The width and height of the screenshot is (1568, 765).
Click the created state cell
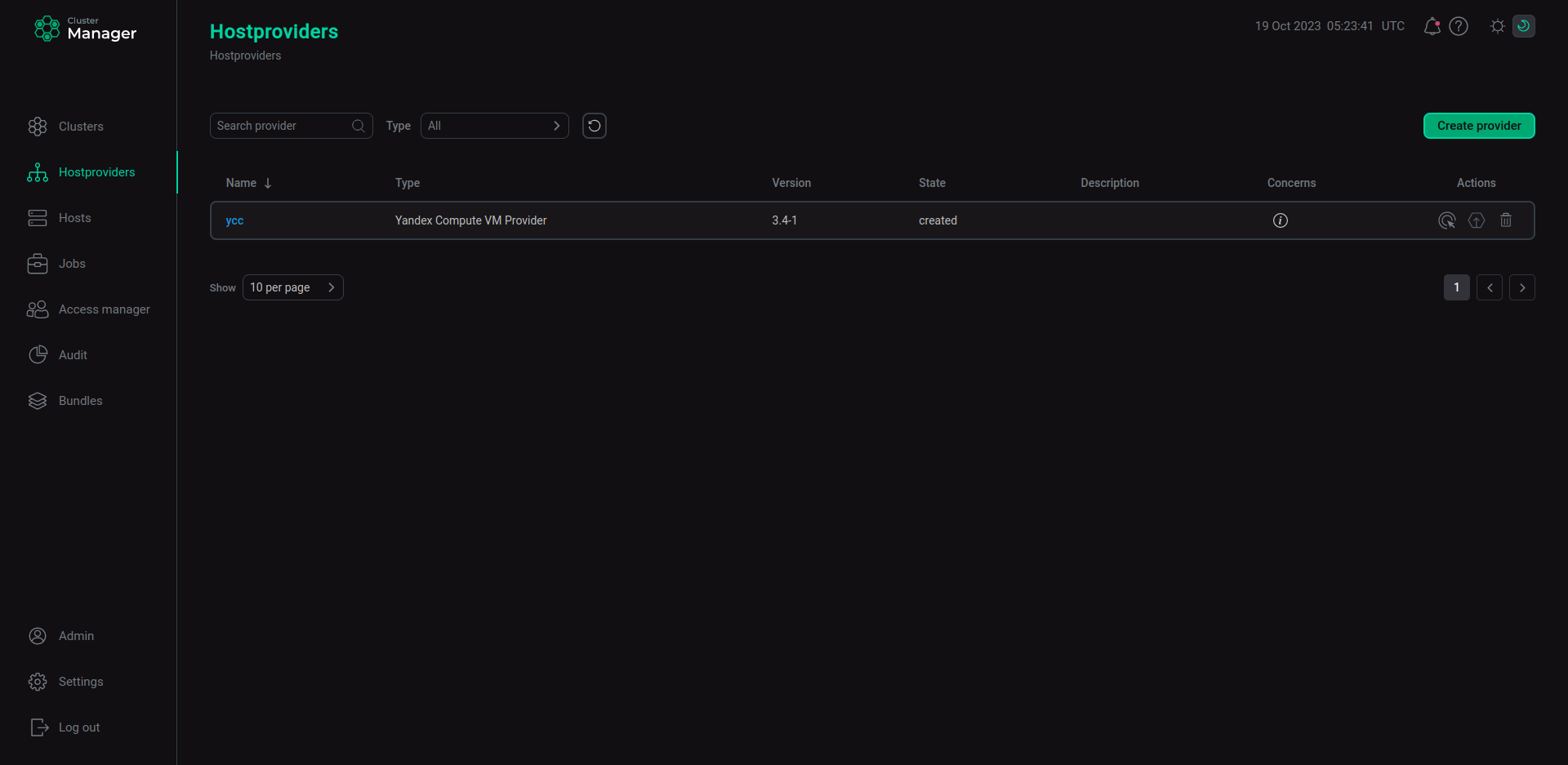click(x=938, y=220)
